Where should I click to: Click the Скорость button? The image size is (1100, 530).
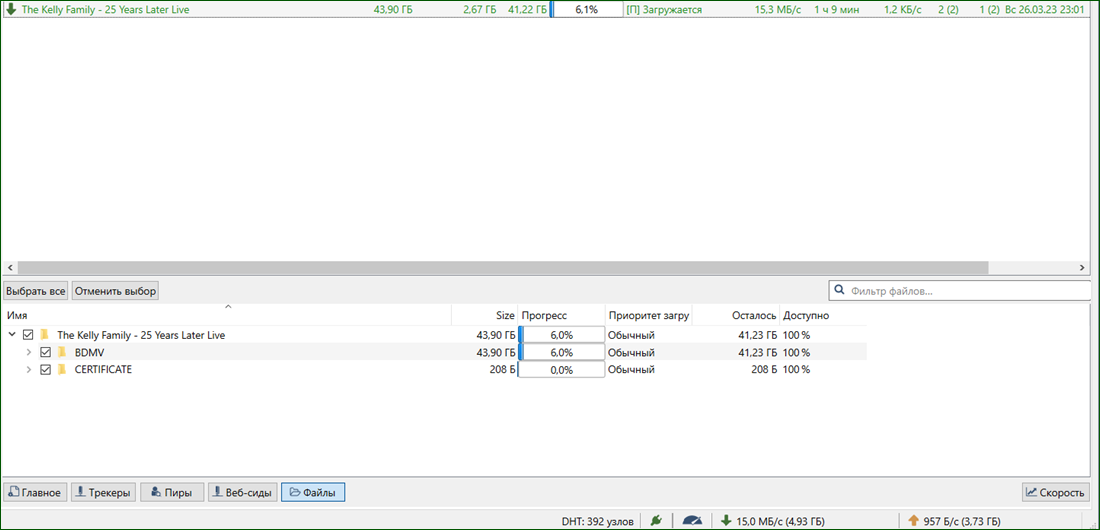point(1057,493)
